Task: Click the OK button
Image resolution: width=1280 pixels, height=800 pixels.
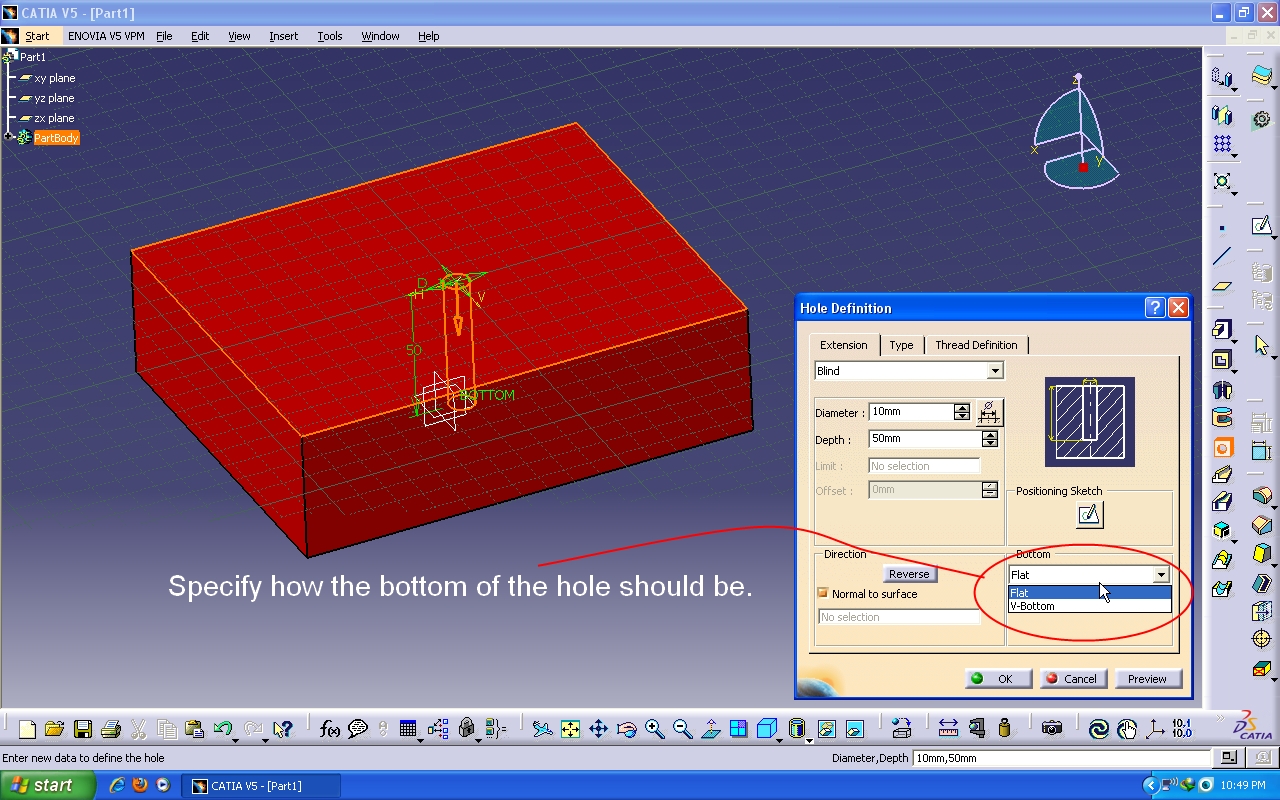Action: (x=1000, y=678)
